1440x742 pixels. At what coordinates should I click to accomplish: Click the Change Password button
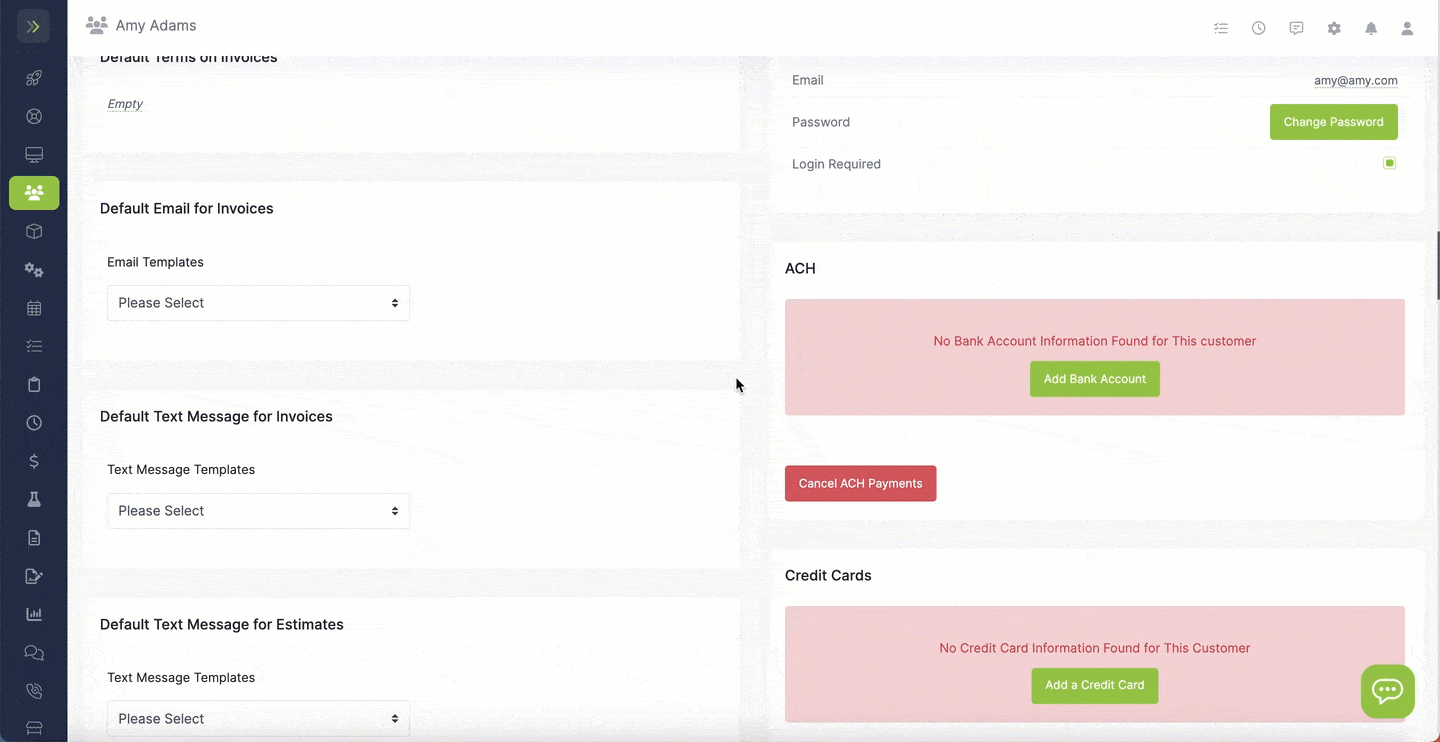1334,122
